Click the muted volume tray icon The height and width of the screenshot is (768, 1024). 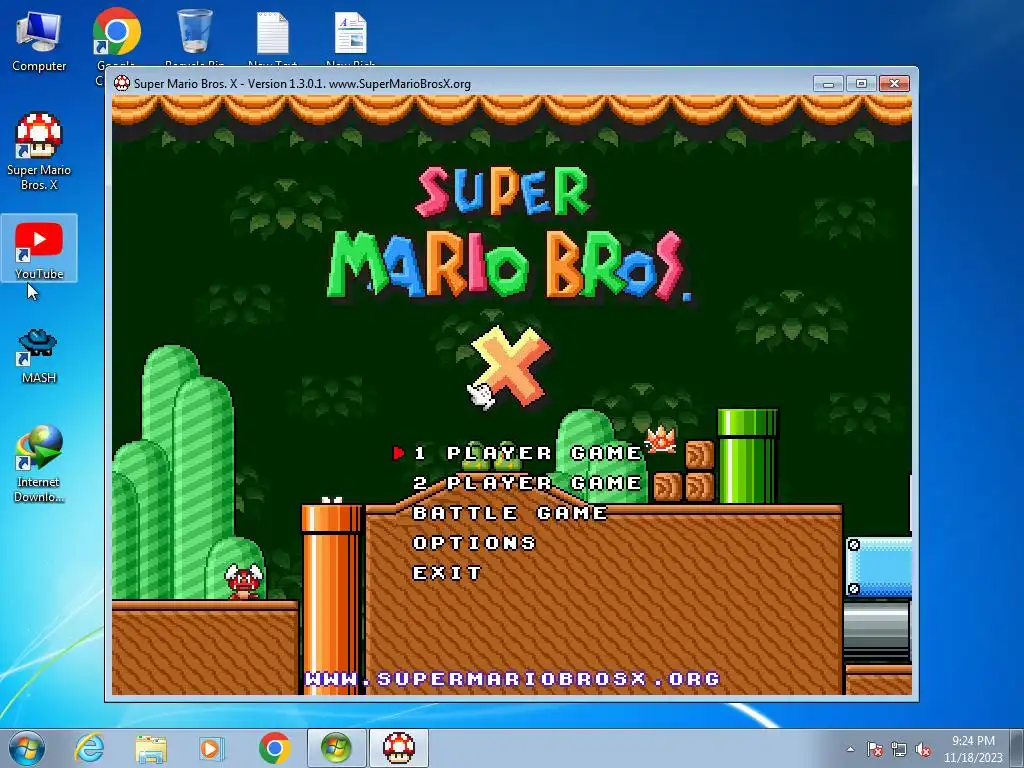point(923,749)
